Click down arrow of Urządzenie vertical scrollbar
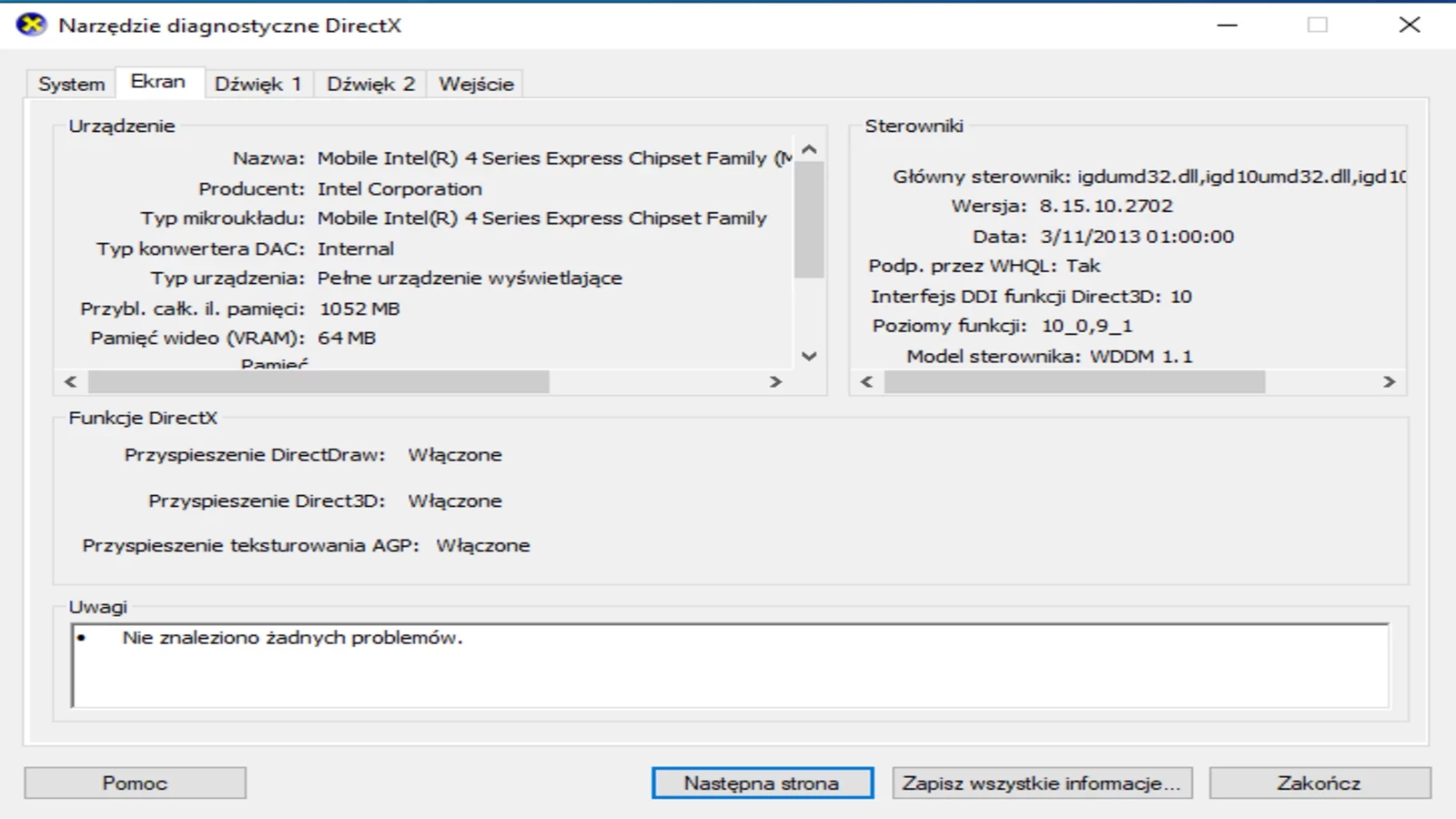 pyautogui.click(x=809, y=356)
